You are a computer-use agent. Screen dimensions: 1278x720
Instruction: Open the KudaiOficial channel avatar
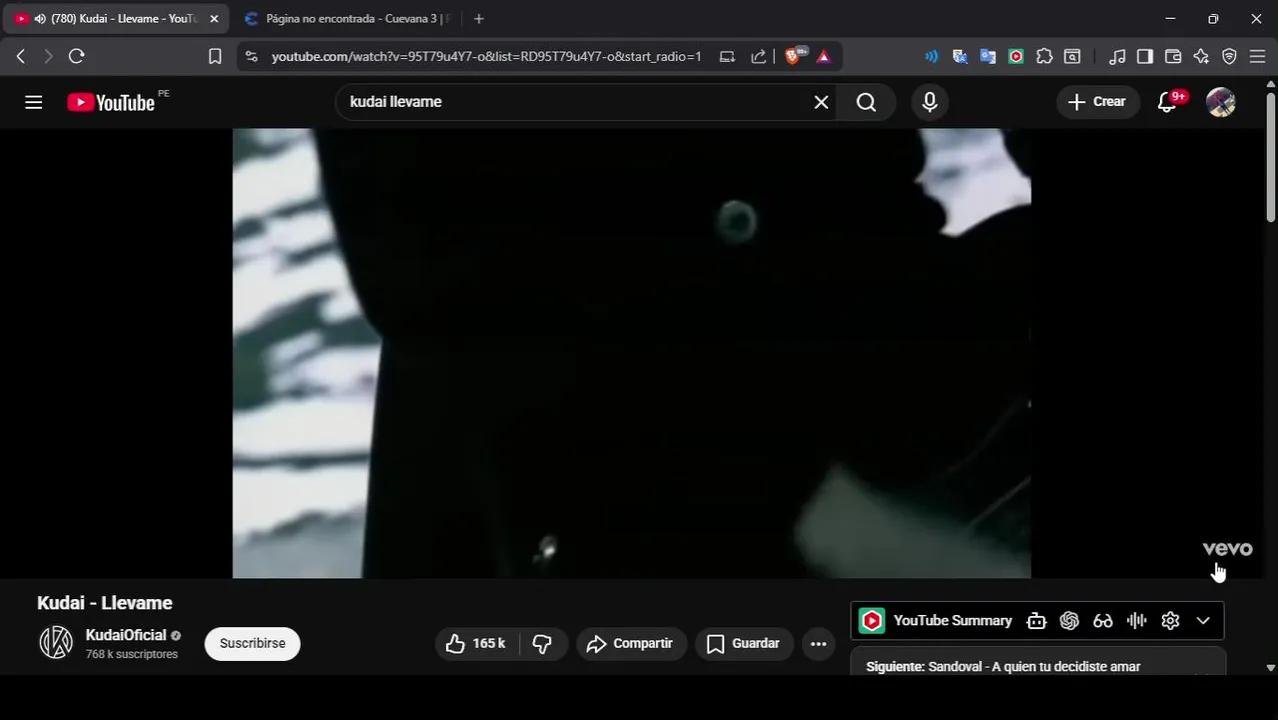[x=56, y=643]
